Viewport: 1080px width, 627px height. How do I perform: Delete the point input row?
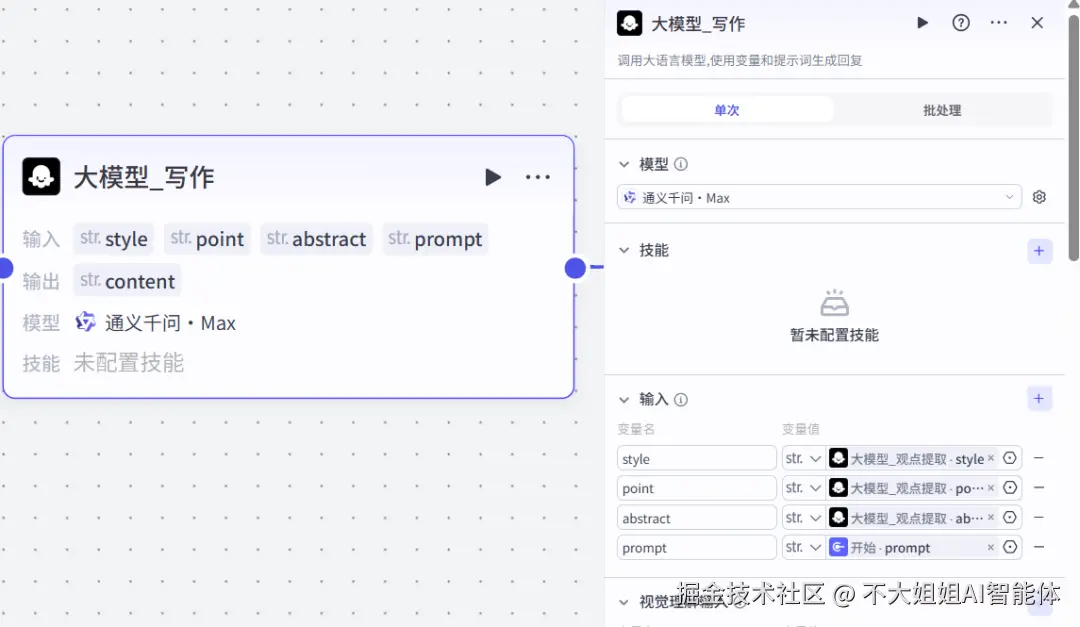tap(1039, 487)
